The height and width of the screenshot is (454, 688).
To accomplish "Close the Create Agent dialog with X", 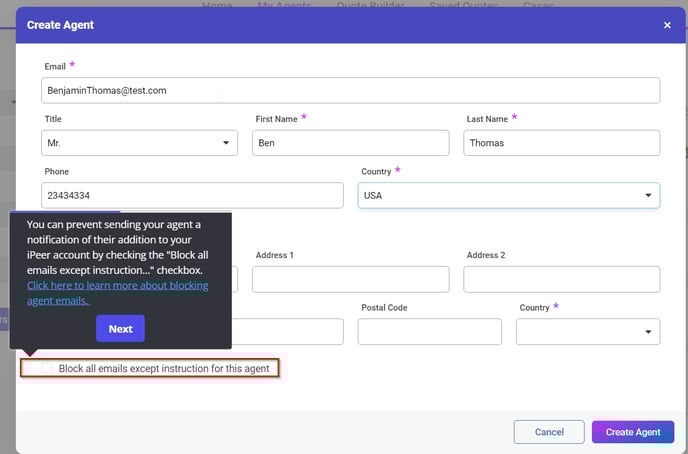I will click(667, 25).
